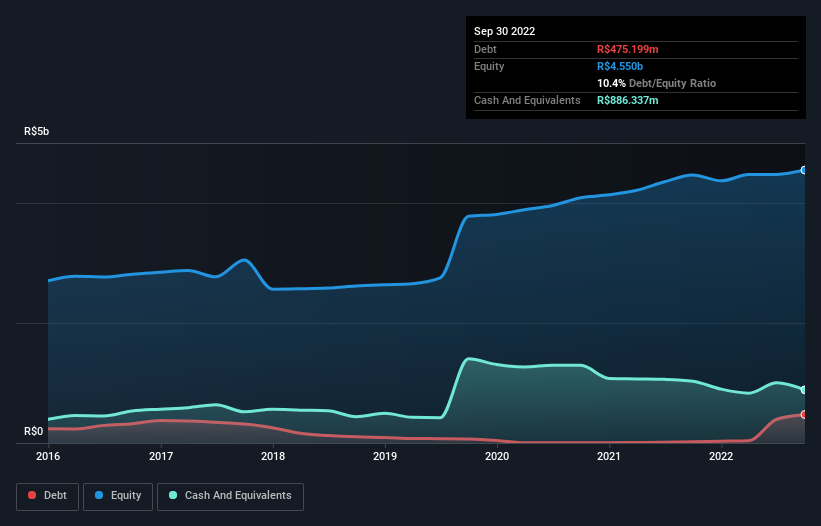
Task: Toggle the Debt series legend button
Action: click(x=47, y=496)
